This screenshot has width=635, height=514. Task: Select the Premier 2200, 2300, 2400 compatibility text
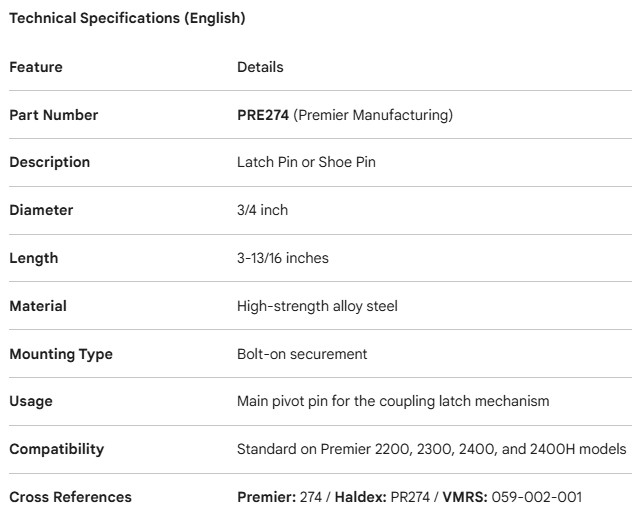point(432,449)
